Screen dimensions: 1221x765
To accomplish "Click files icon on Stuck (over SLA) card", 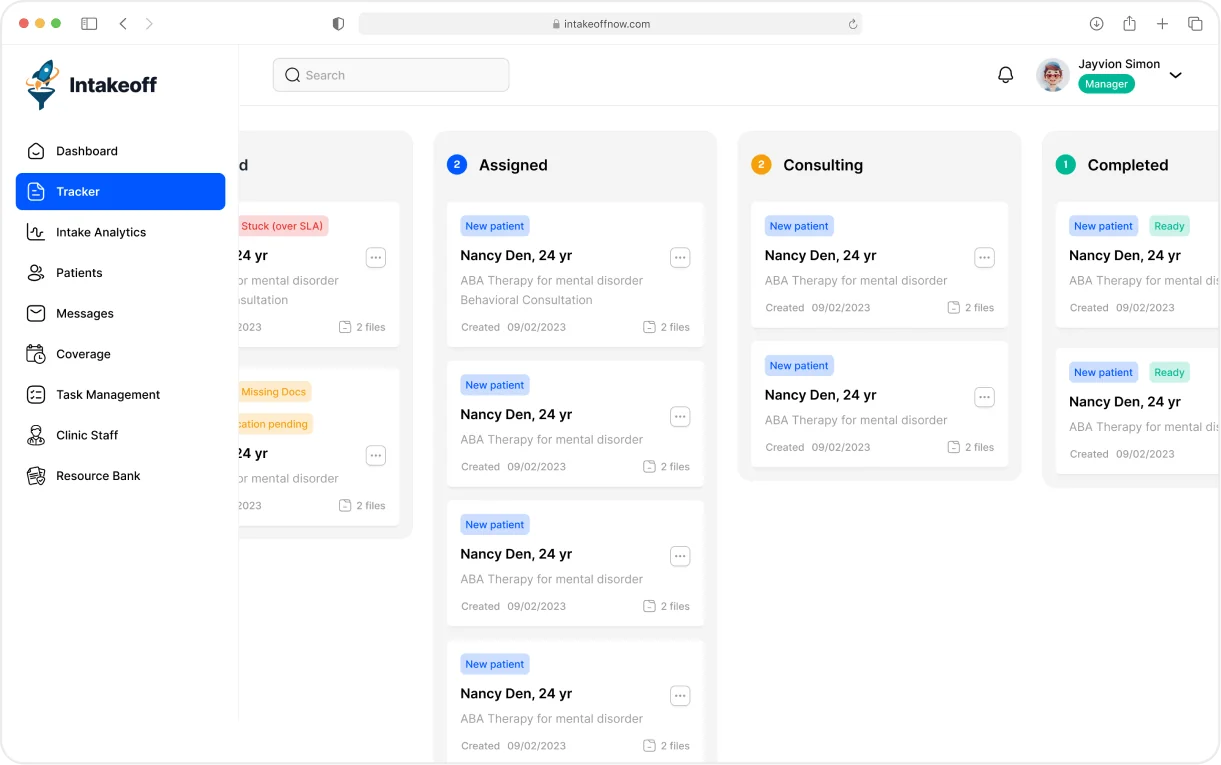I will click(x=345, y=327).
